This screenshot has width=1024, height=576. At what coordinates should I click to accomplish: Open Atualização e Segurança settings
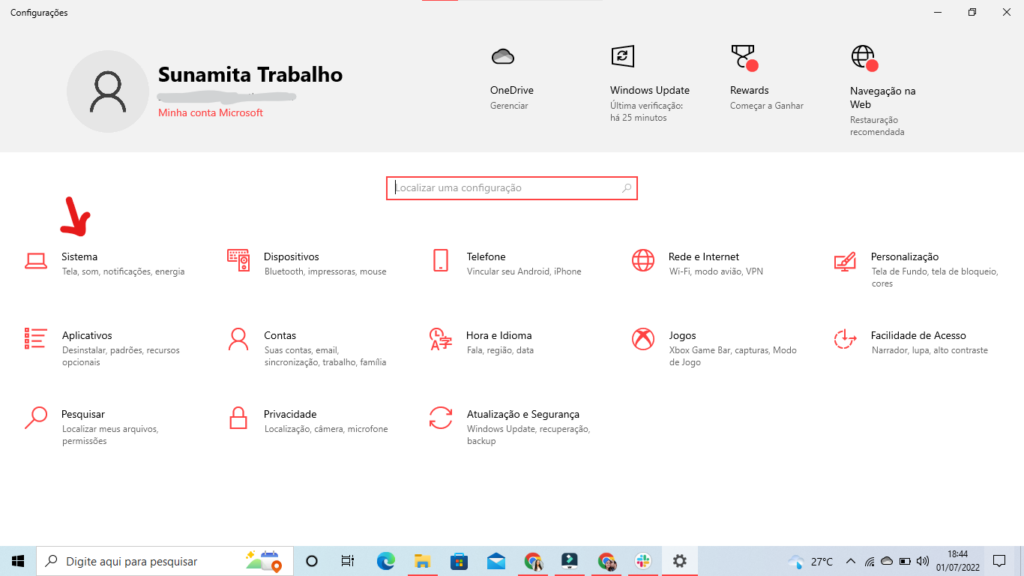pyautogui.click(x=522, y=414)
